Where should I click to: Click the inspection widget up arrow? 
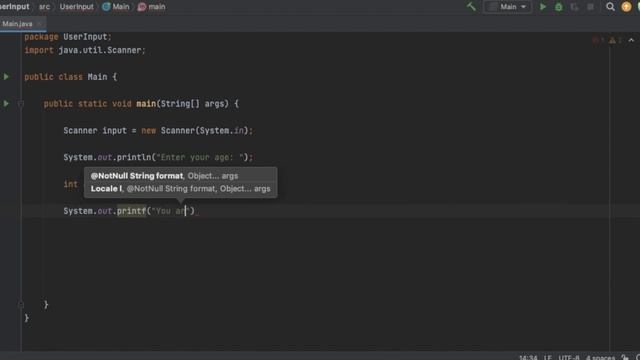point(631,40)
